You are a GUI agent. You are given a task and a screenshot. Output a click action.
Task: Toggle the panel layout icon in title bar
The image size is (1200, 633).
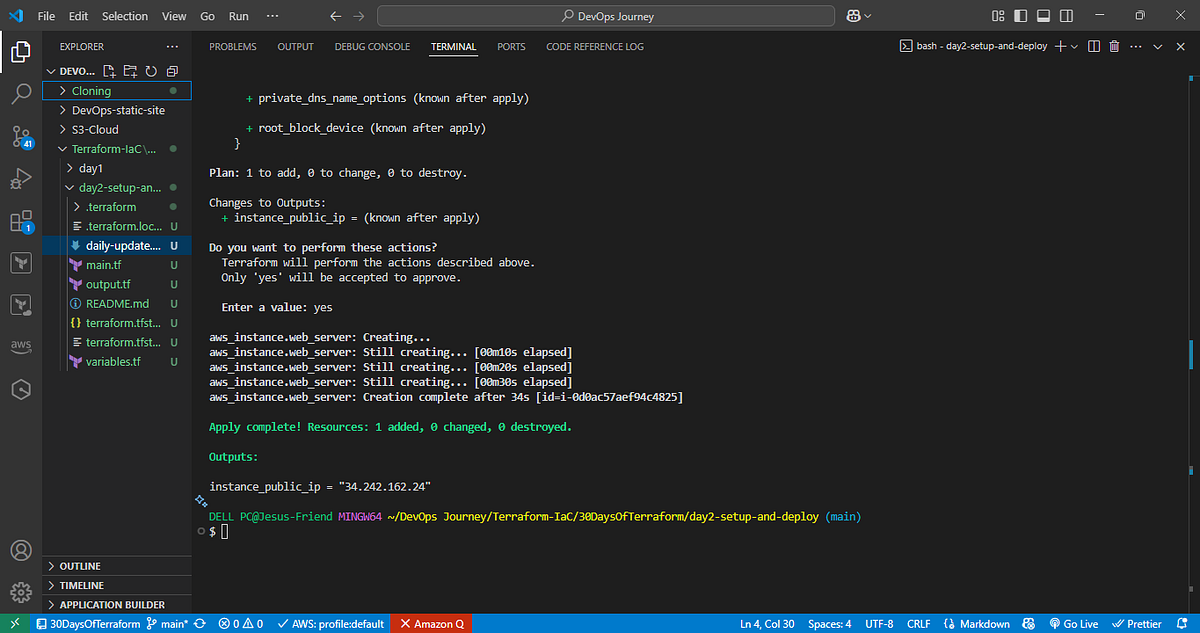pos(1043,16)
